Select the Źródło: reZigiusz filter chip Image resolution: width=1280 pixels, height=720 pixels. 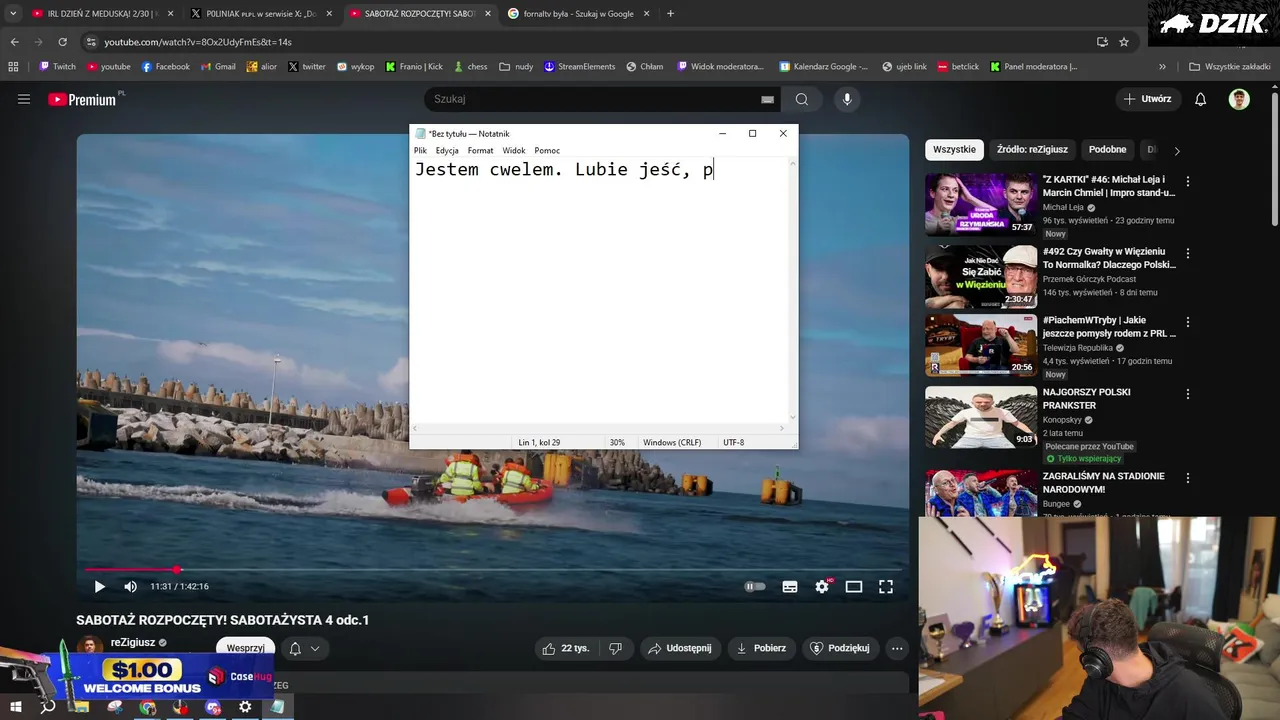(x=1032, y=149)
